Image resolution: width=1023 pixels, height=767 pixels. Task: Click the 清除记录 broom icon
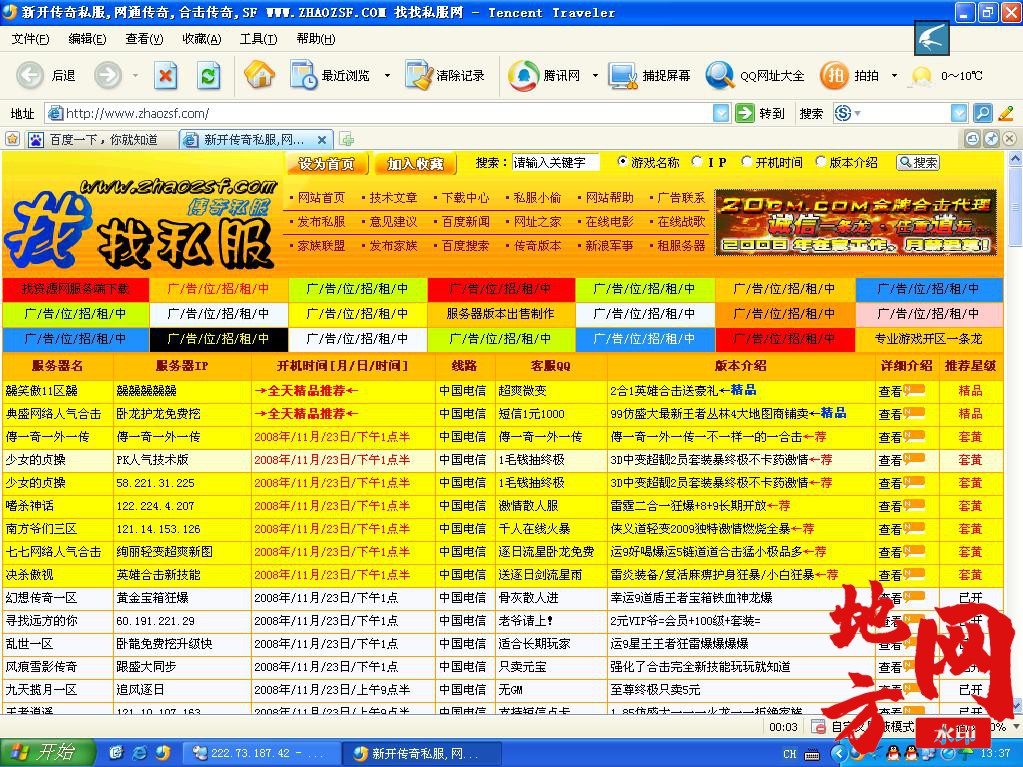(x=419, y=75)
